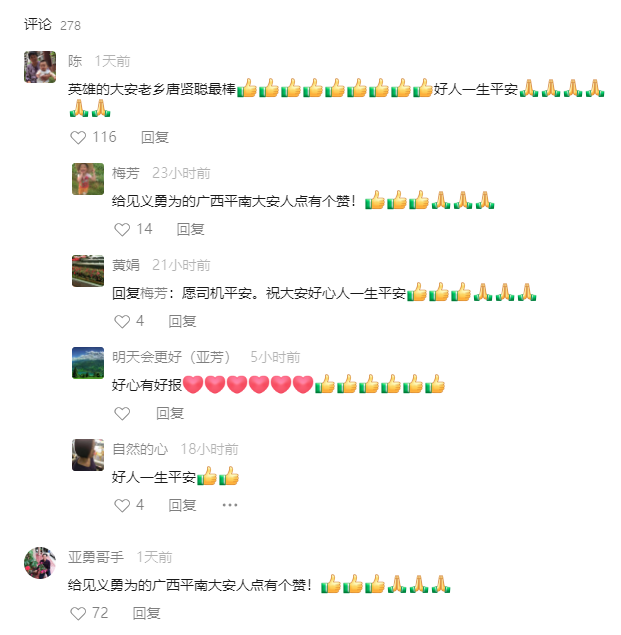Like 明天会更好(亚芳)'s comment heart

coord(122,413)
